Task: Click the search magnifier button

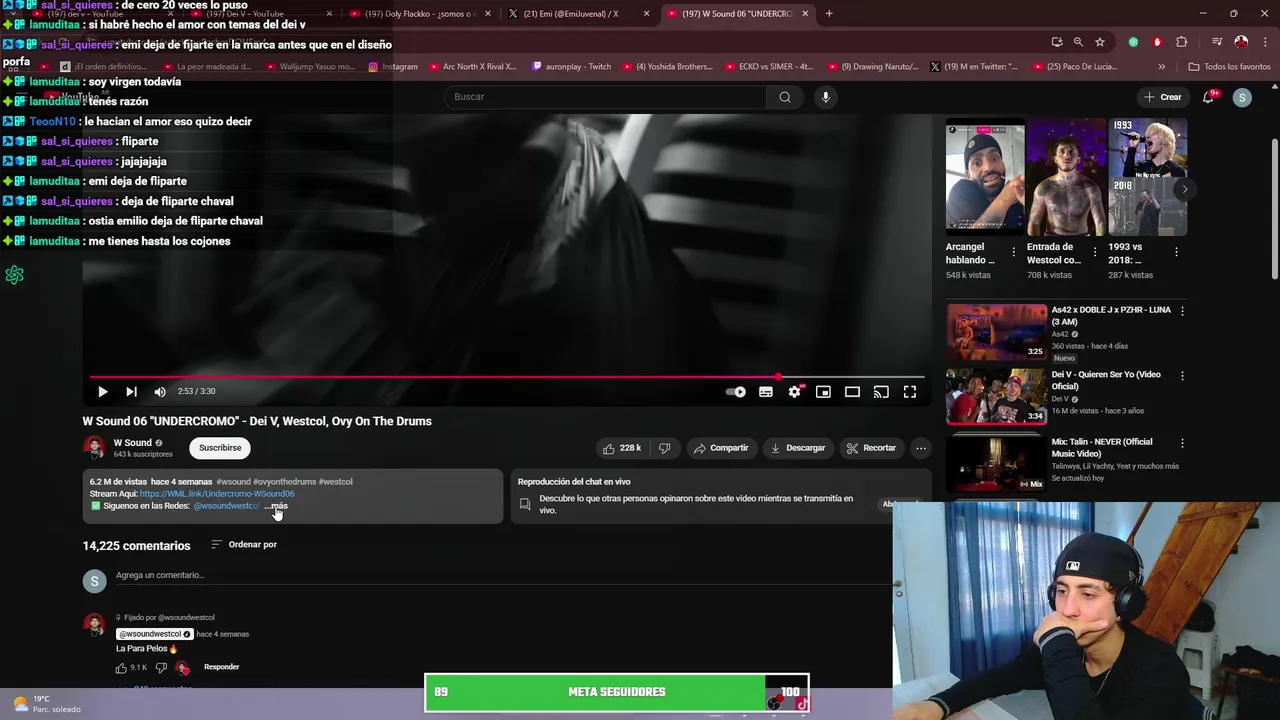Action: pos(785,97)
